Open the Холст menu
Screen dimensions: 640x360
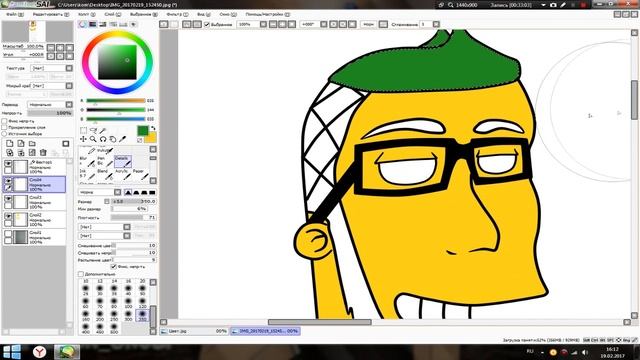pos(86,14)
